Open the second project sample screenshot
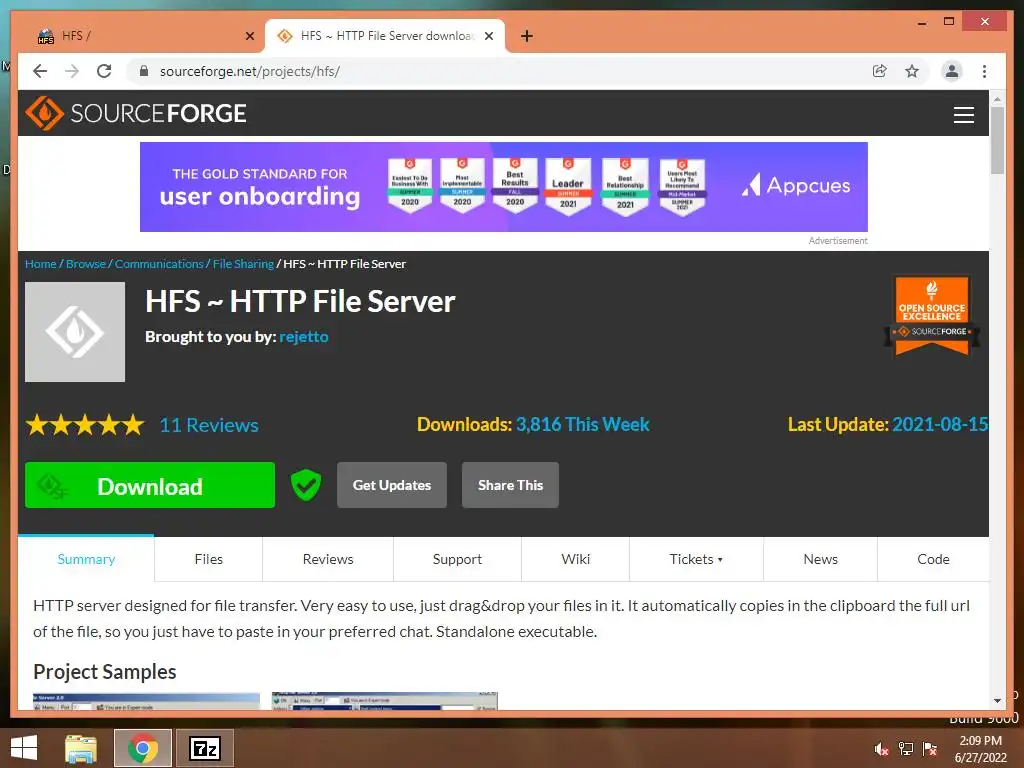1024x768 pixels. [385, 701]
